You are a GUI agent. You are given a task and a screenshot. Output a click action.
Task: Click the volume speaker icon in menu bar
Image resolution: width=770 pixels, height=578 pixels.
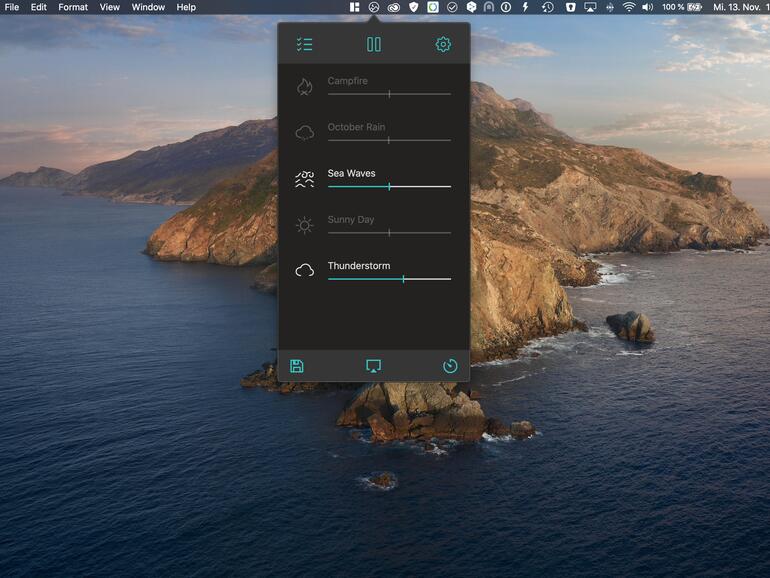coord(647,7)
